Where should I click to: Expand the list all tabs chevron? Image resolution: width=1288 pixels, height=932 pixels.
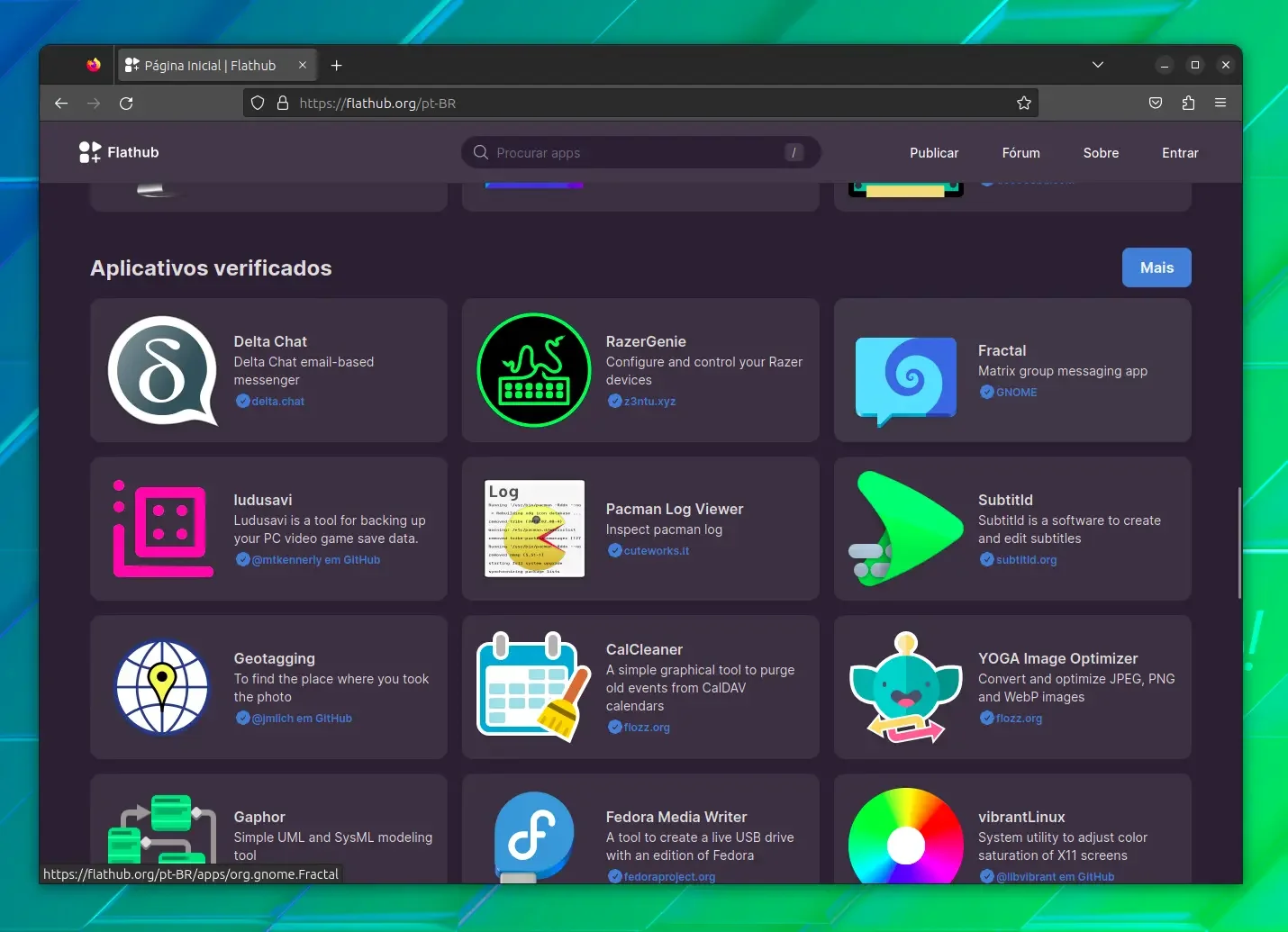point(1098,65)
